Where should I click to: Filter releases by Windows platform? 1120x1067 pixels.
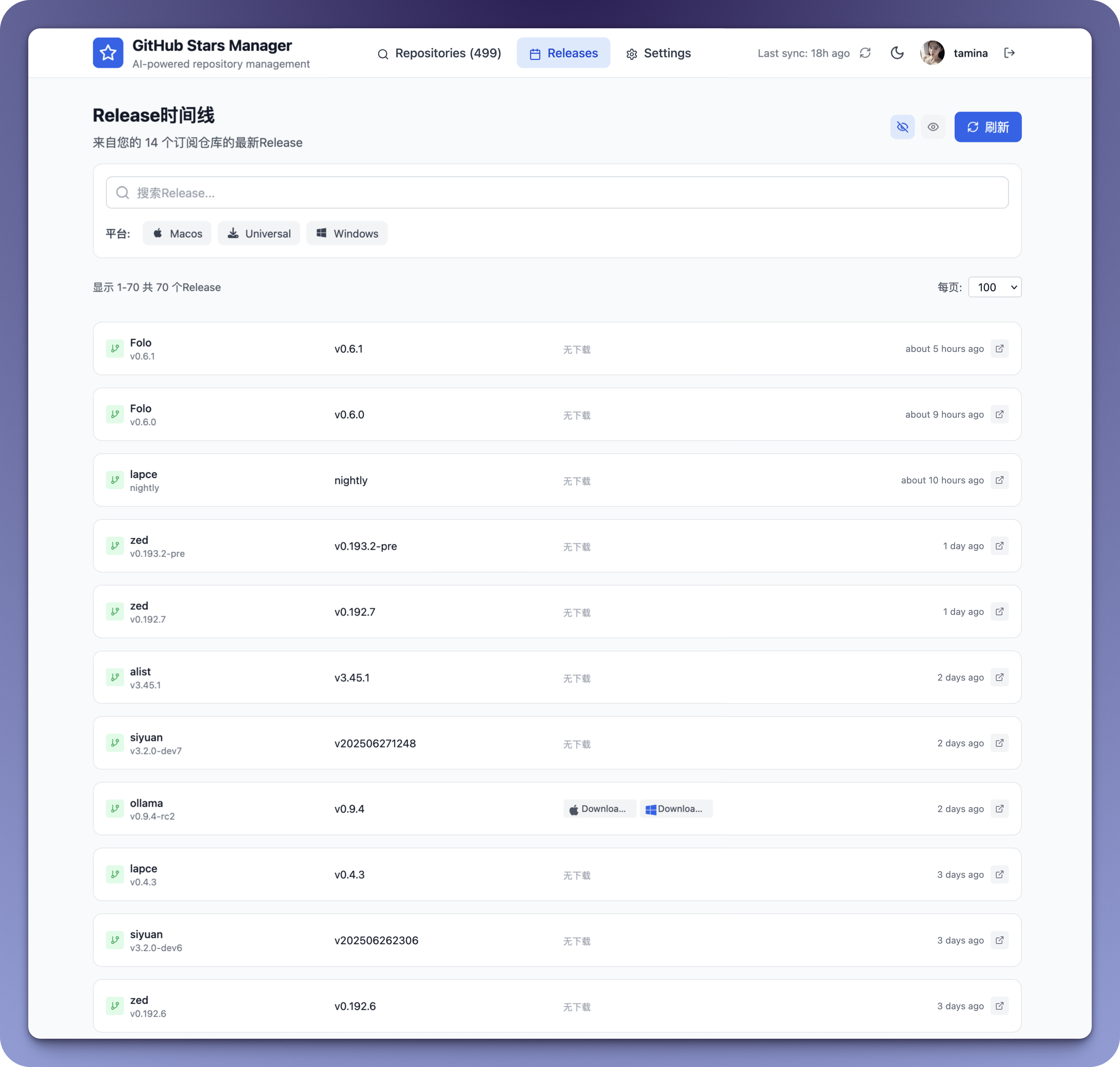pyautogui.click(x=347, y=233)
